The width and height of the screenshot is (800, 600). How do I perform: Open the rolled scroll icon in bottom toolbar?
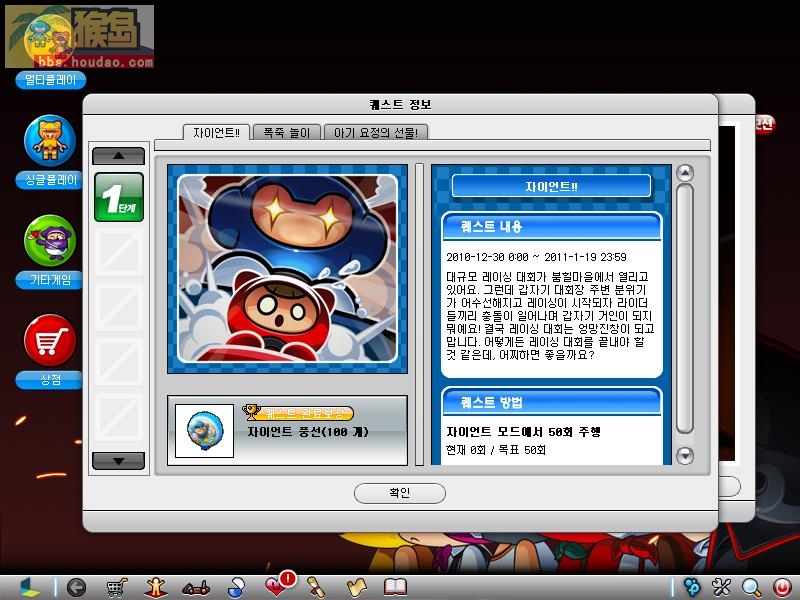(x=316, y=588)
